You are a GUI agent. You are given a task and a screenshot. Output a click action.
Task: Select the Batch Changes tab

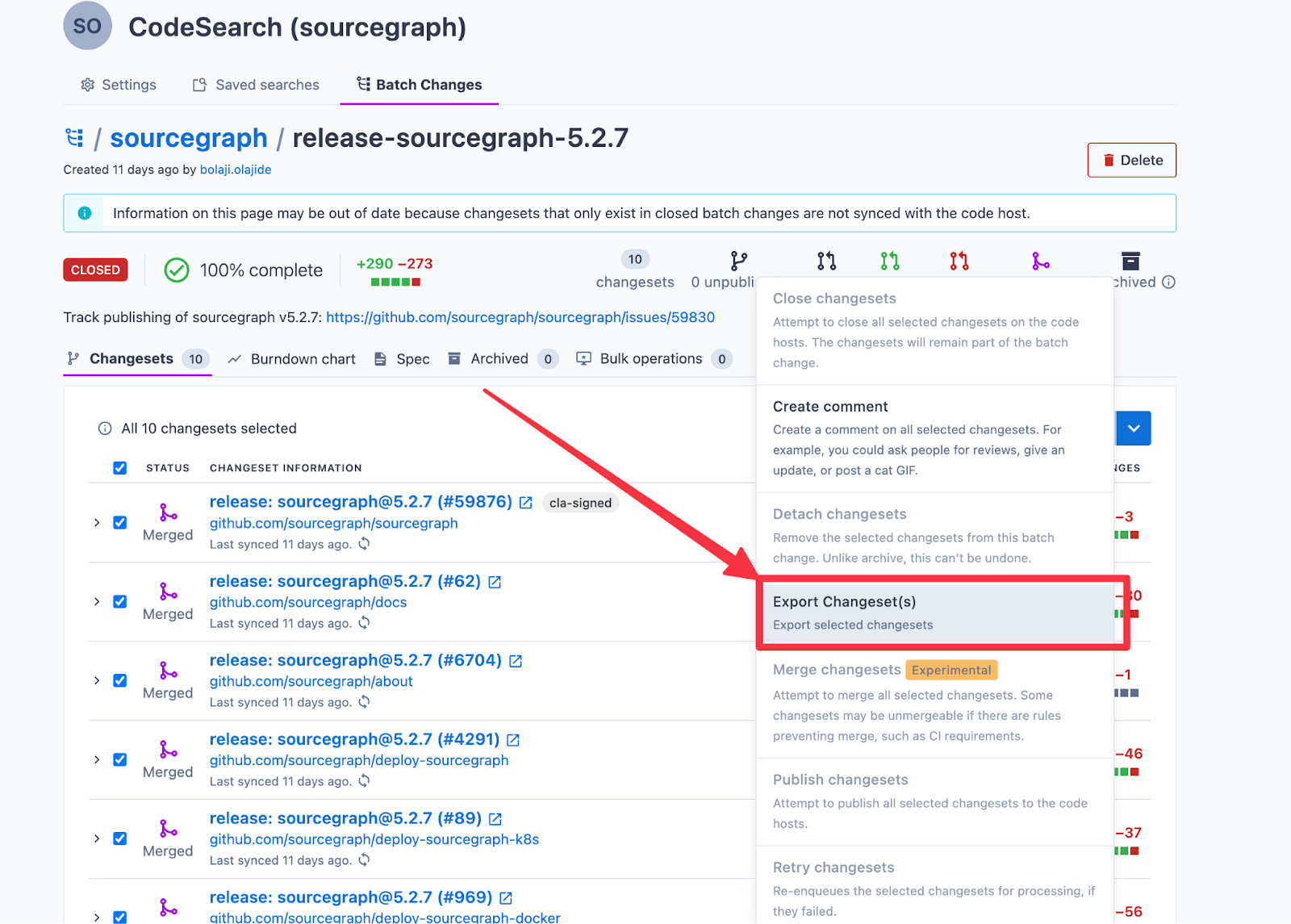pyautogui.click(x=420, y=85)
